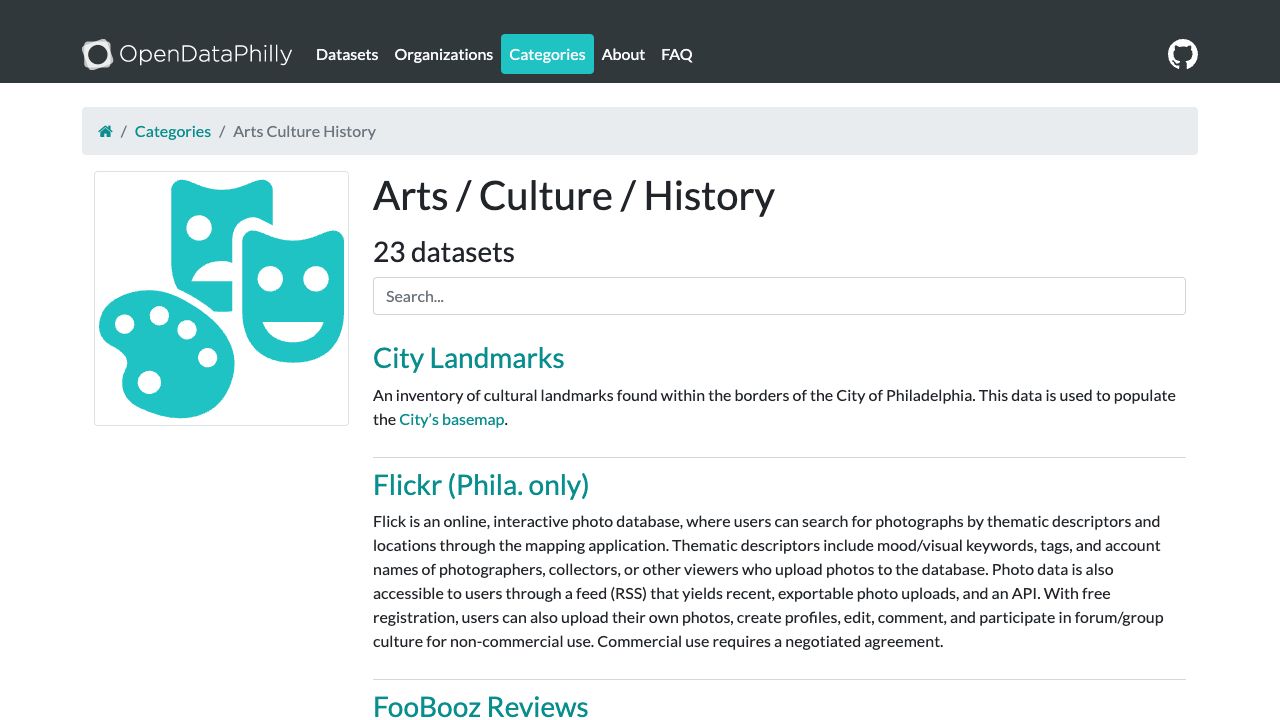Viewport: 1280px width, 720px height.
Task: Go to home via breadcrumb house icon
Action: coord(105,131)
